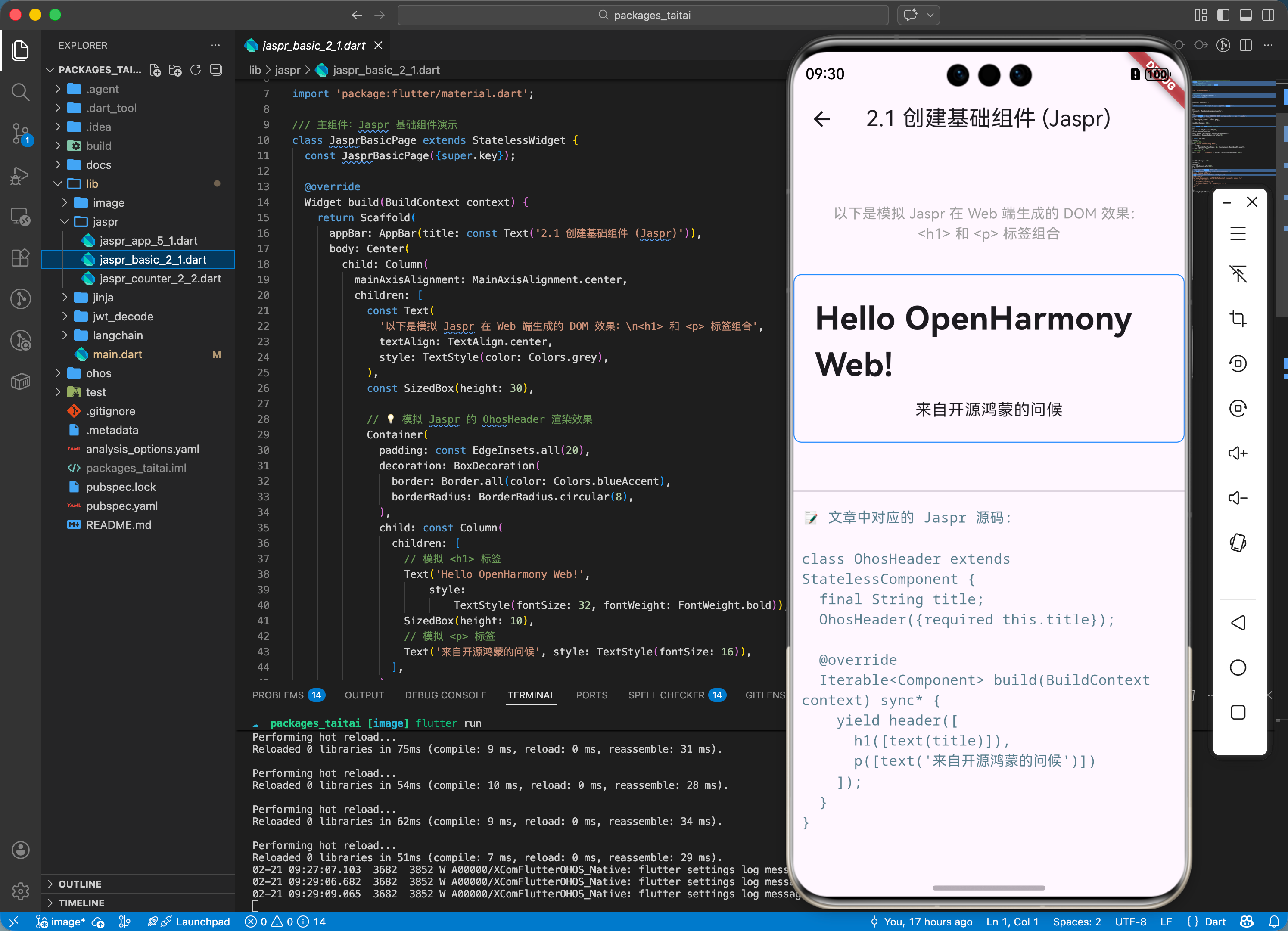Toggle bottom panel layout icon

[1245, 16]
